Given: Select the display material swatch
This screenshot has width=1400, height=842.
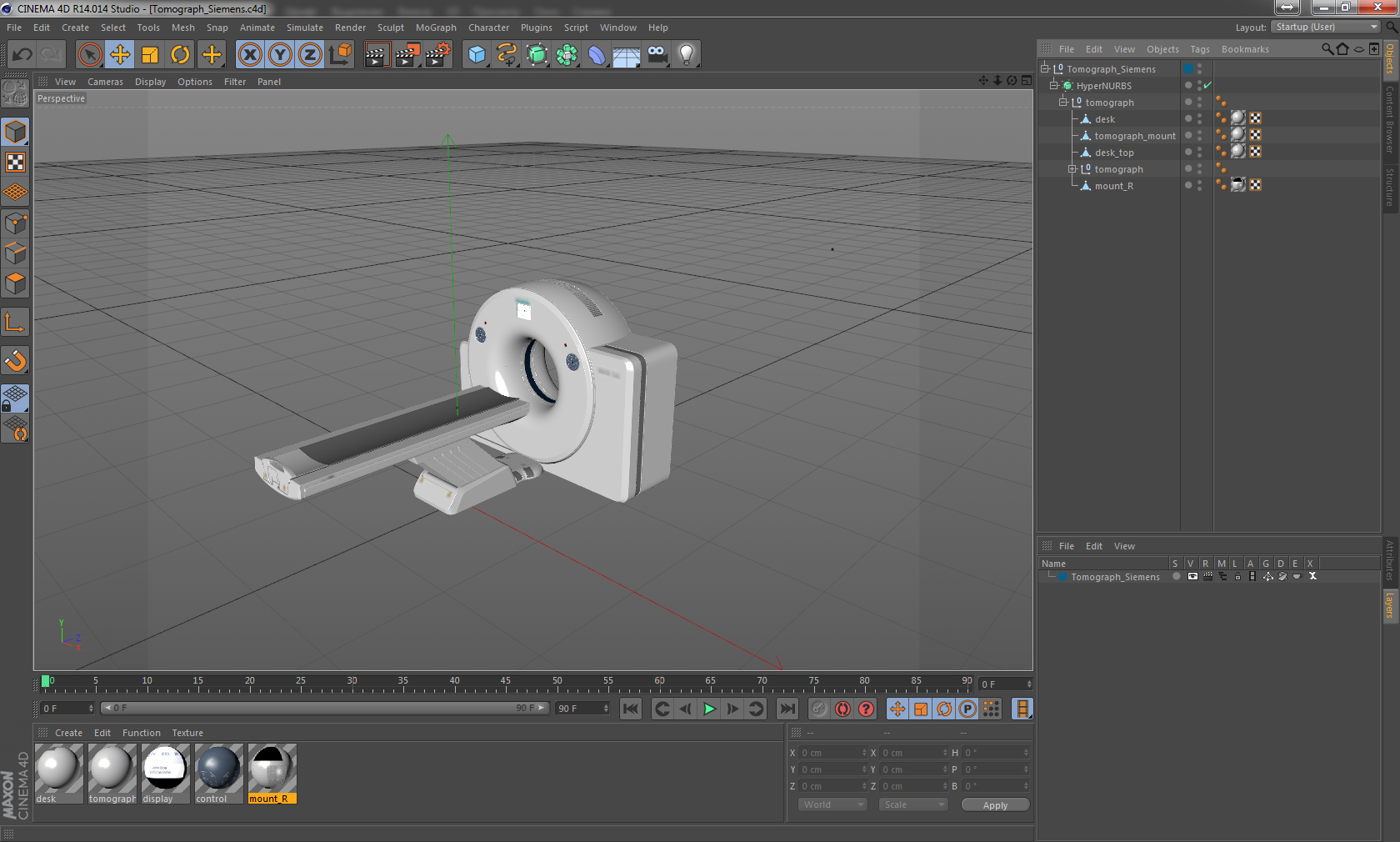Looking at the screenshot, I should pos(166,769).
